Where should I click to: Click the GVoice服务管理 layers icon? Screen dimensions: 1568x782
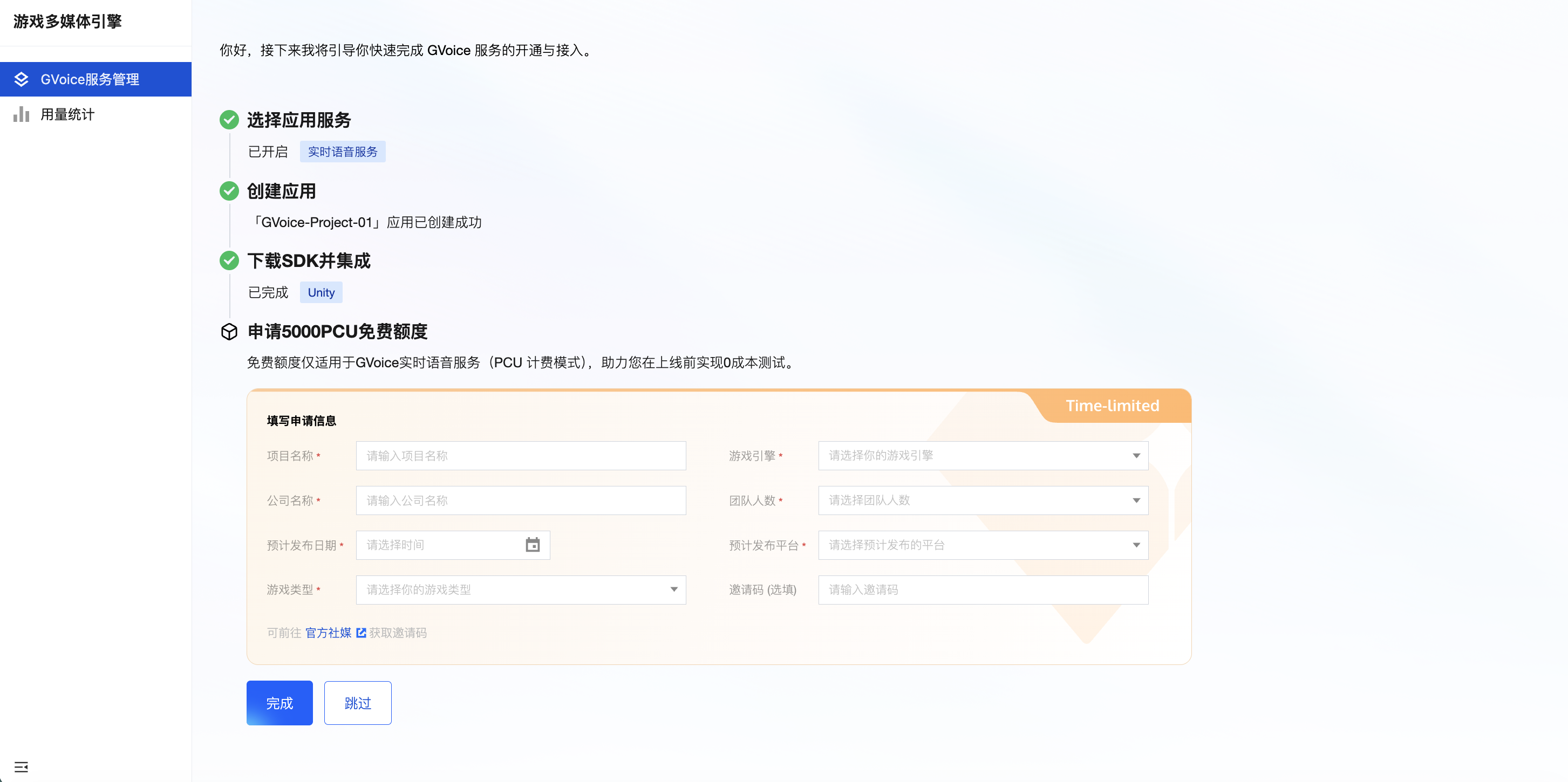pyautogui.click(x=21, y=79)
